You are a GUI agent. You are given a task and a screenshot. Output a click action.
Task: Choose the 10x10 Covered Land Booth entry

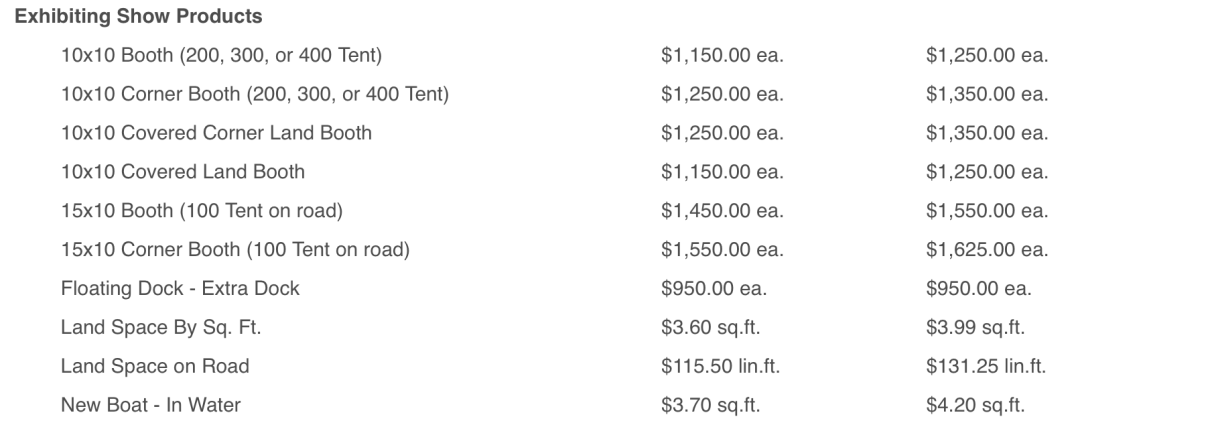183,172
